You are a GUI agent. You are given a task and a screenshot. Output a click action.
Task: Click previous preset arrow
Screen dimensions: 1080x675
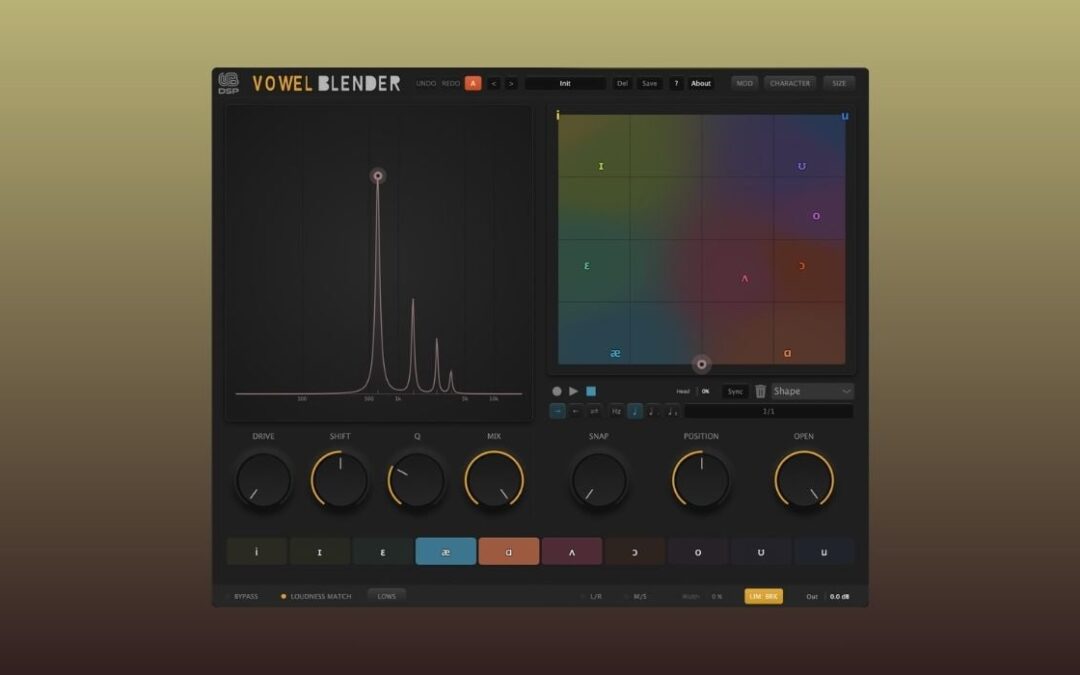coord(493,83)
